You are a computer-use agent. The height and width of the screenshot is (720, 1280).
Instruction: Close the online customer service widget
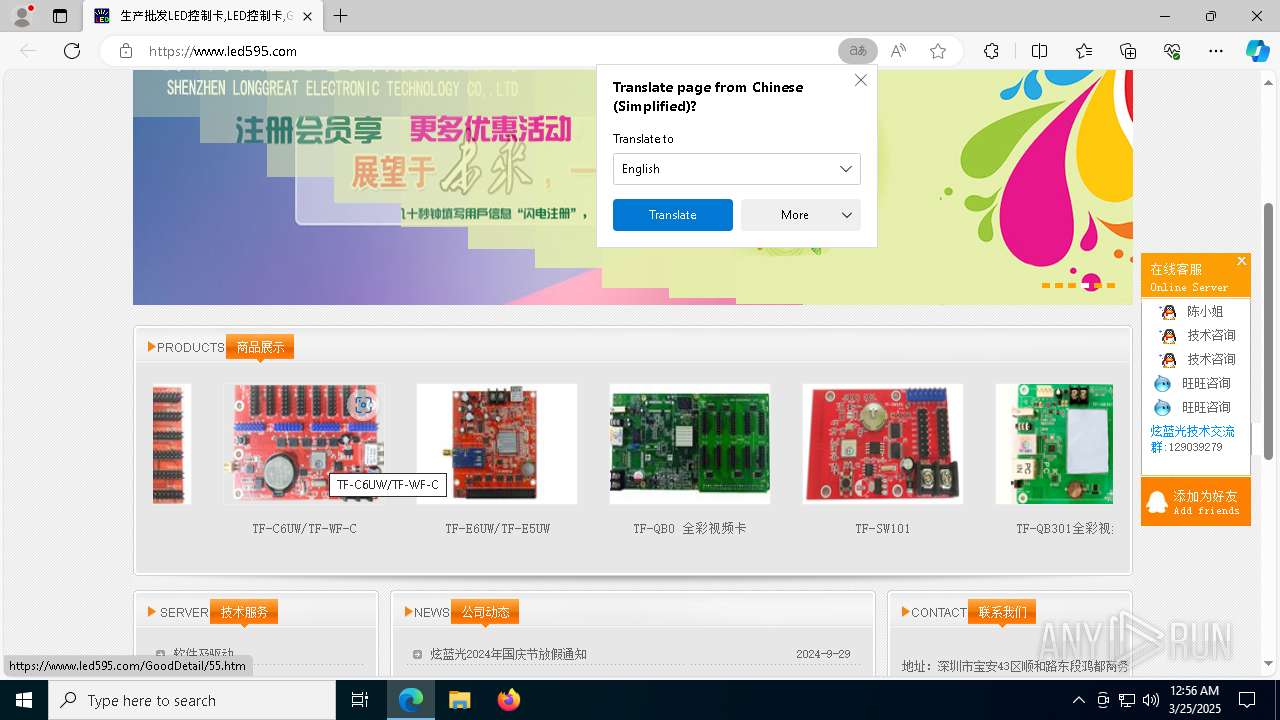click(x=1241, y=261)
